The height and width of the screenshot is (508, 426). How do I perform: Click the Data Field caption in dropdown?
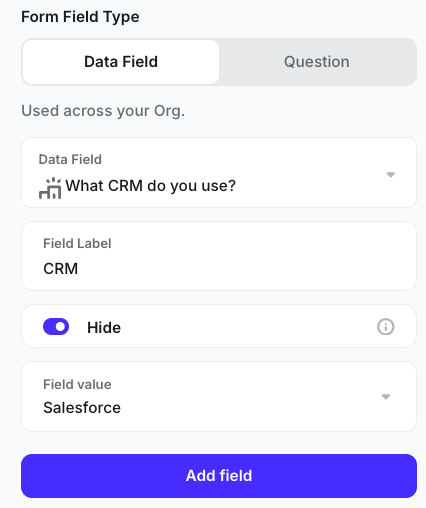[70, 159]
